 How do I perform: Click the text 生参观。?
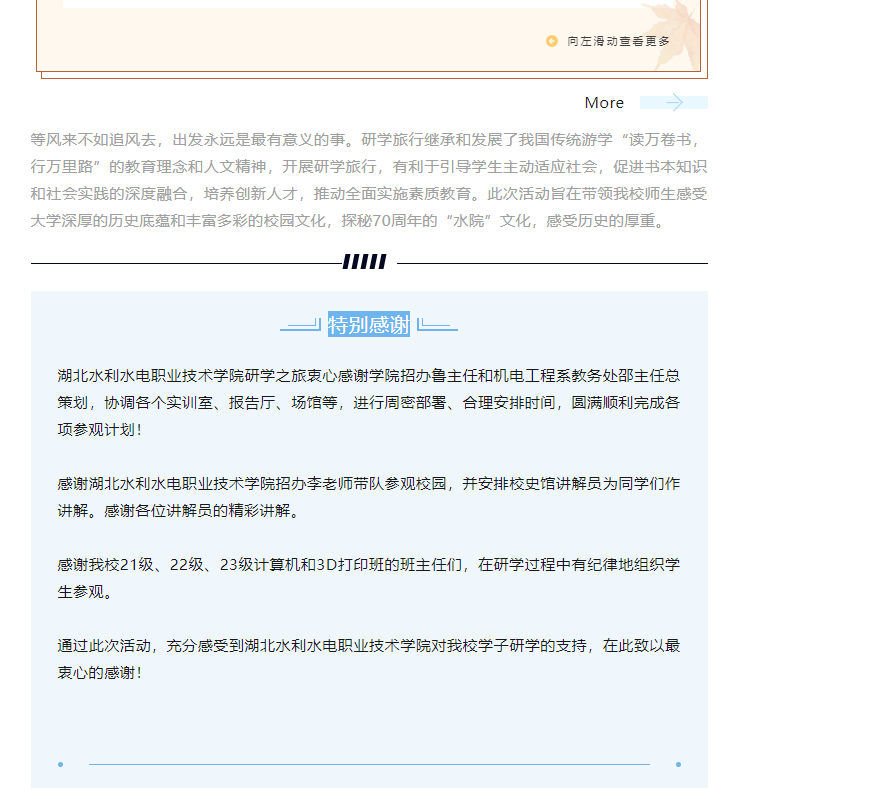(x=84, y=592)
